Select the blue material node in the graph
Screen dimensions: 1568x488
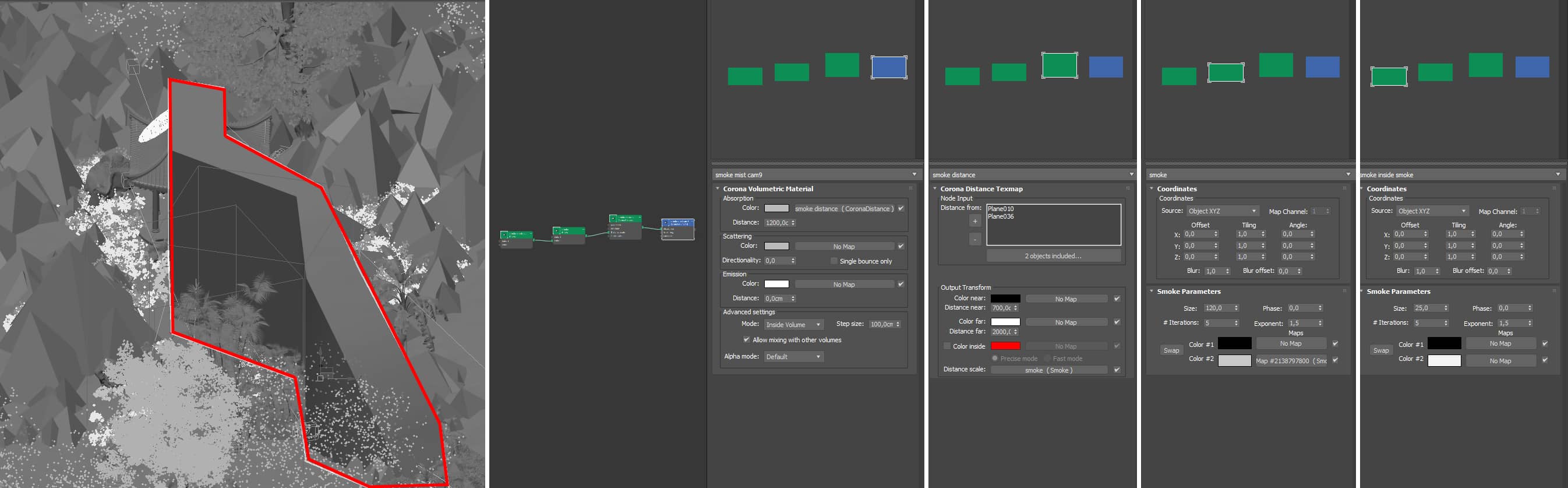point(677,229)
